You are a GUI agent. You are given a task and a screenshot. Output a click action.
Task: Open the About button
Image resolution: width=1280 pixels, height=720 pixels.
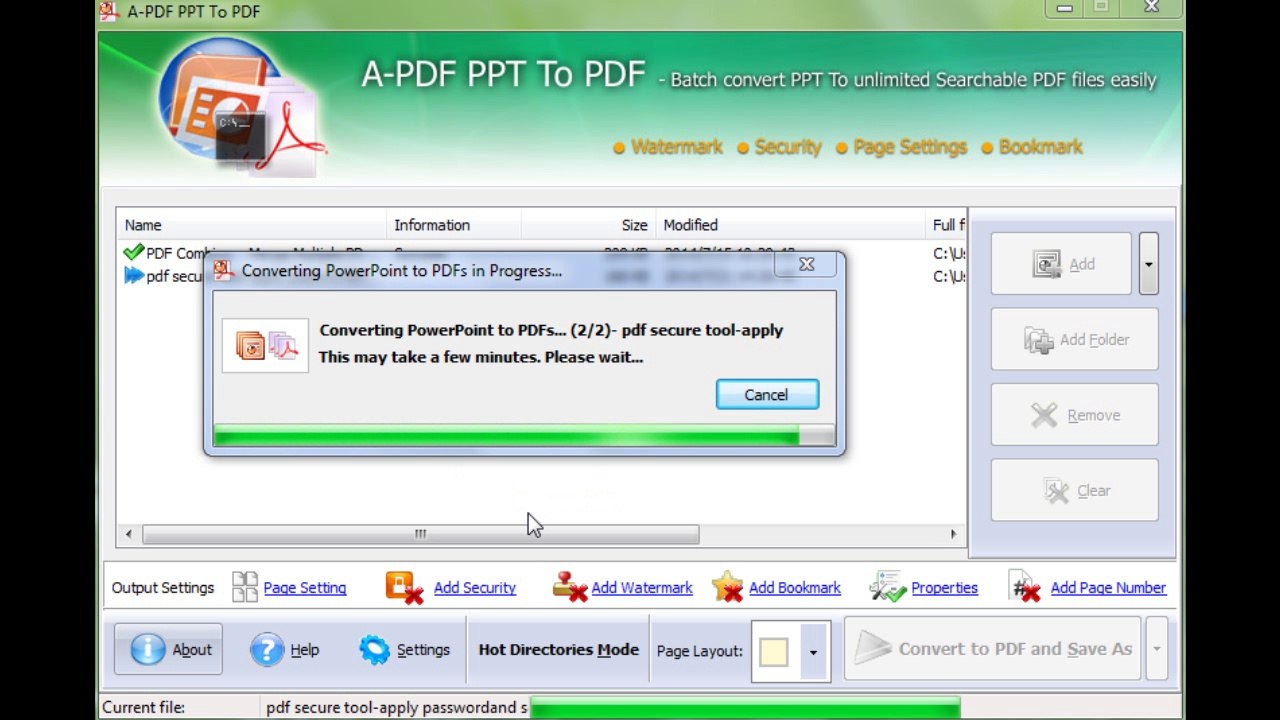pyautogui.click(x=168, y=650)
